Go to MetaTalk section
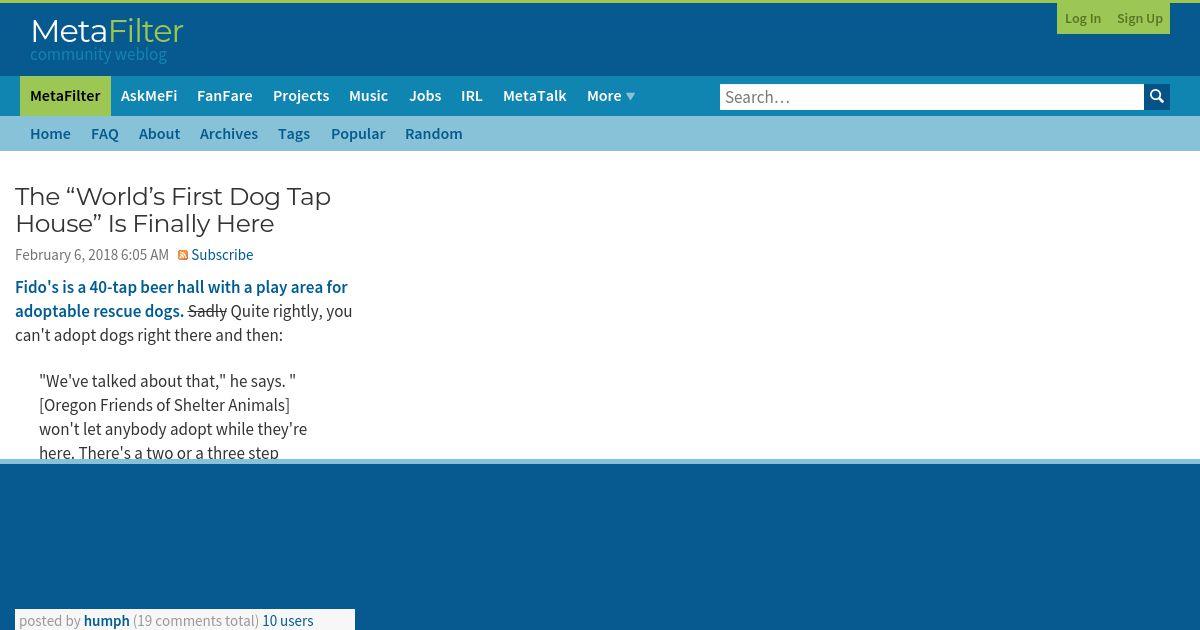 534,96
